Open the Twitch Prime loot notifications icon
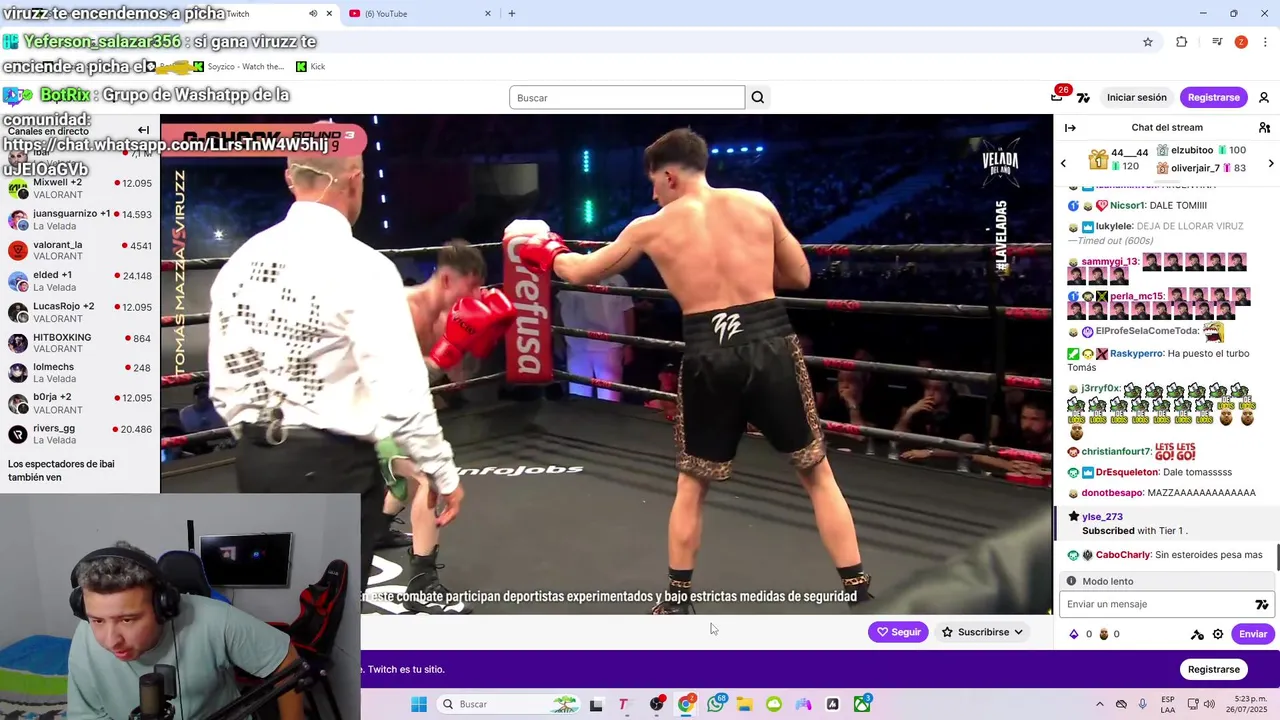Viewport: 1280px width, 720px height. (1057, 97)
